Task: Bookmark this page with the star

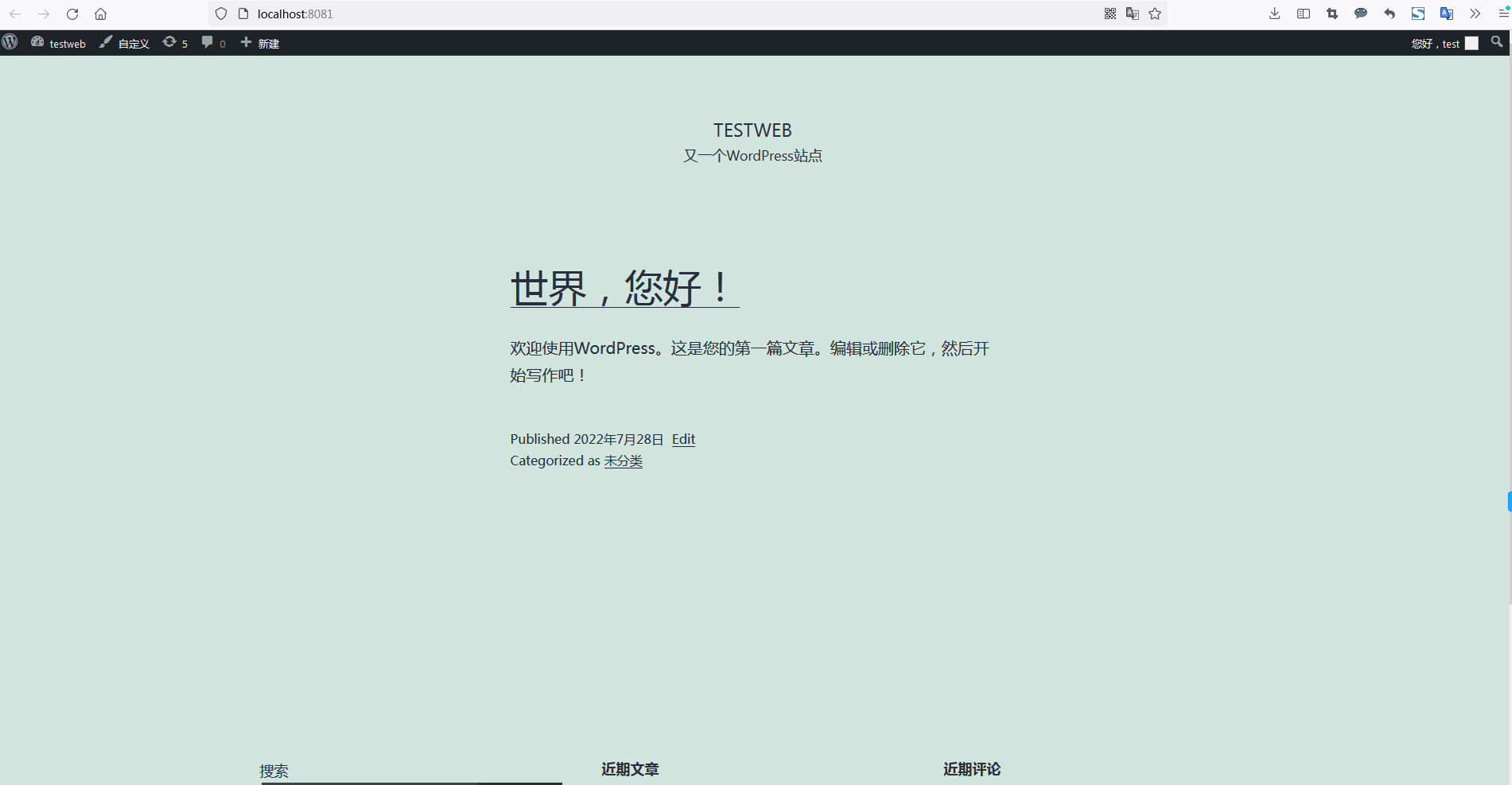Action: tap(1155, 14)
